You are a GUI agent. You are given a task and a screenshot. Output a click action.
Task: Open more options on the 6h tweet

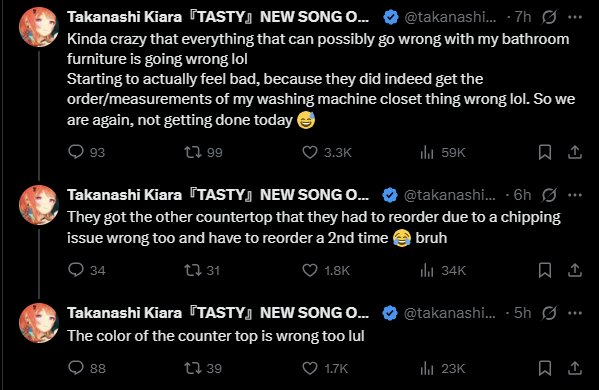[x=575, y=195]
